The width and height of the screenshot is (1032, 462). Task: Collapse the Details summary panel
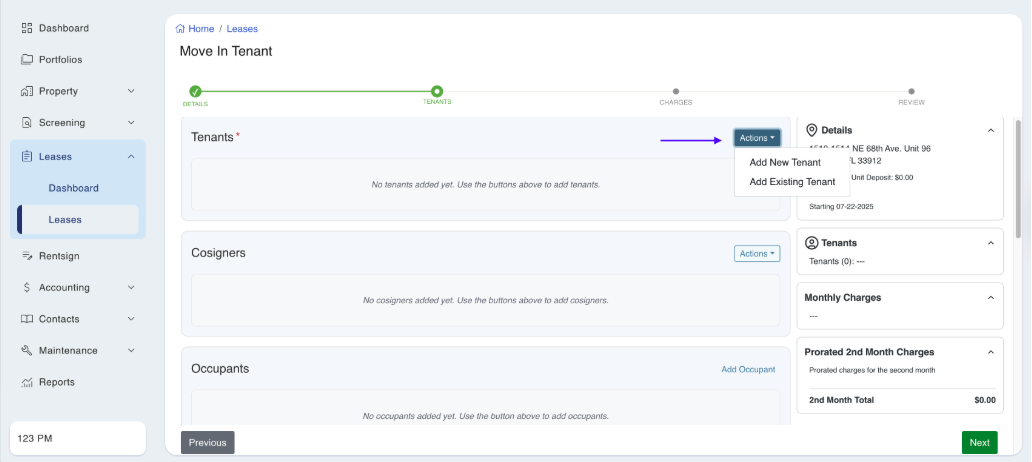tap(990, 130)
